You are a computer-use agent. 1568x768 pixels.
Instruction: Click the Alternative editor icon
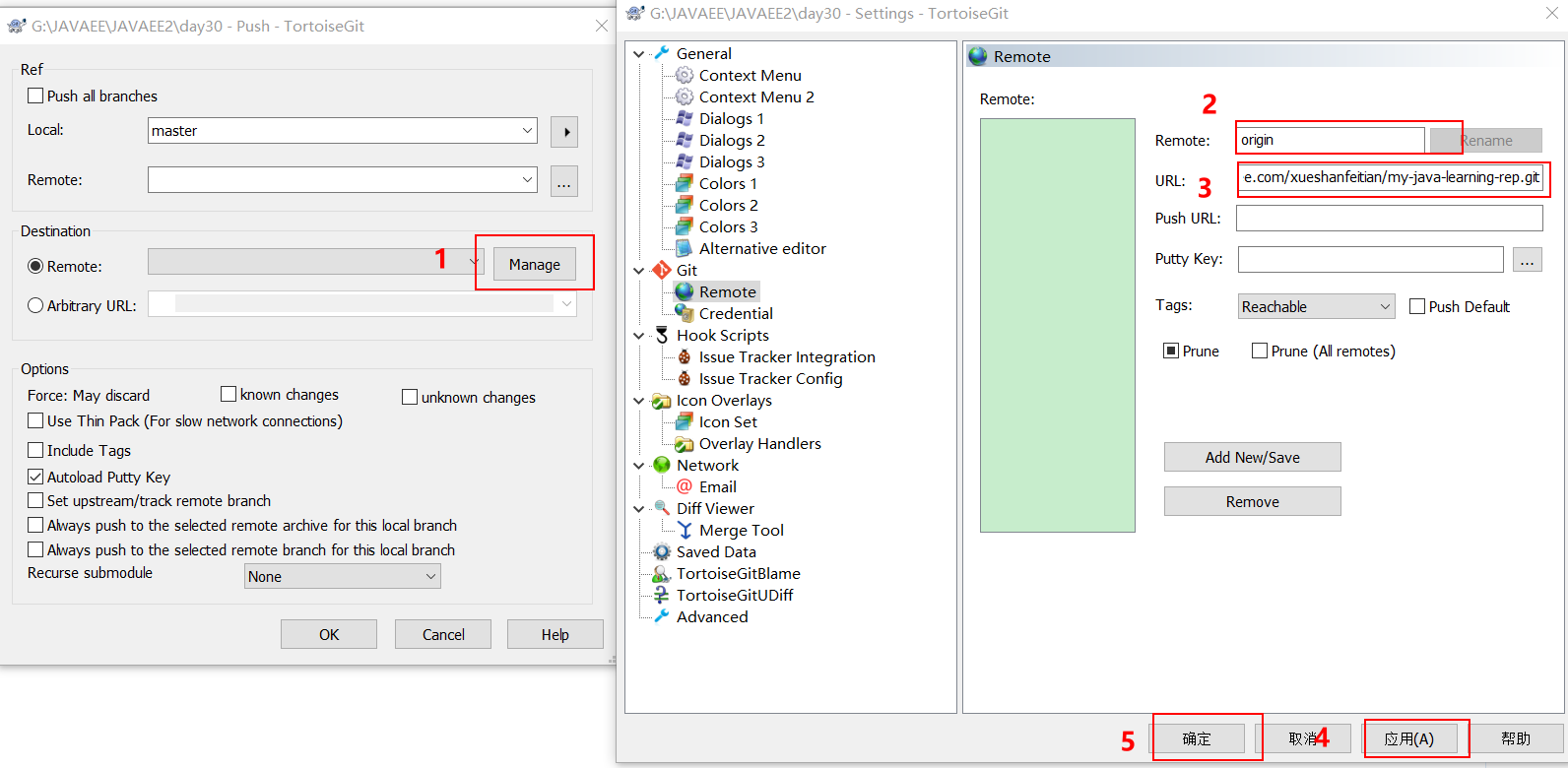coord(685,248)
